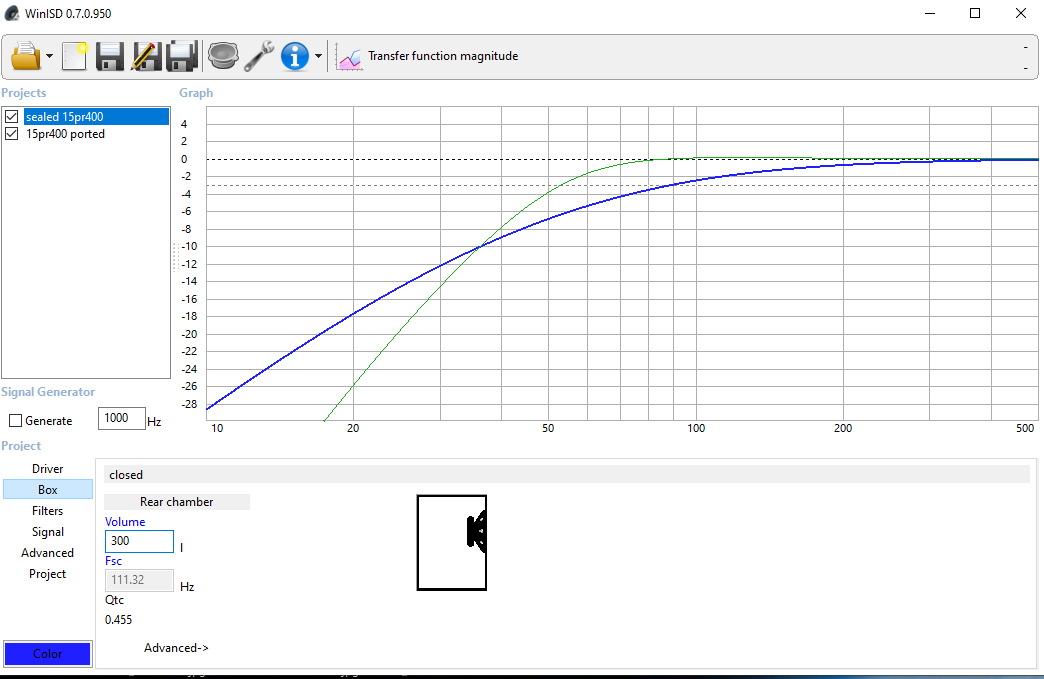The image size is (1044, 679).
Task: Create a new project with the blank page icon
Action: (x=75, y=57)
